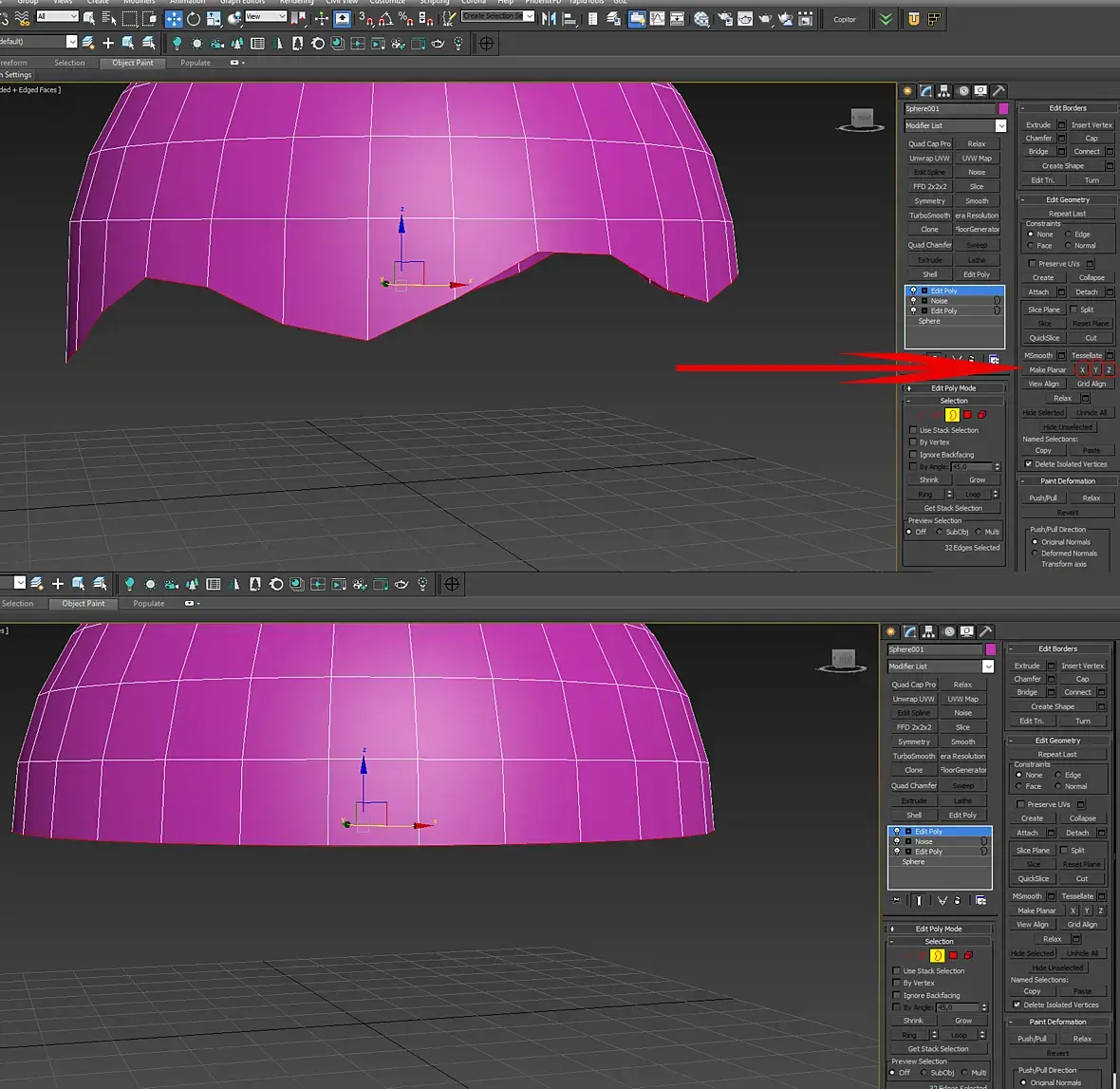
Task: Open the Rendered Frame Window icon
Action: [745, 19]
